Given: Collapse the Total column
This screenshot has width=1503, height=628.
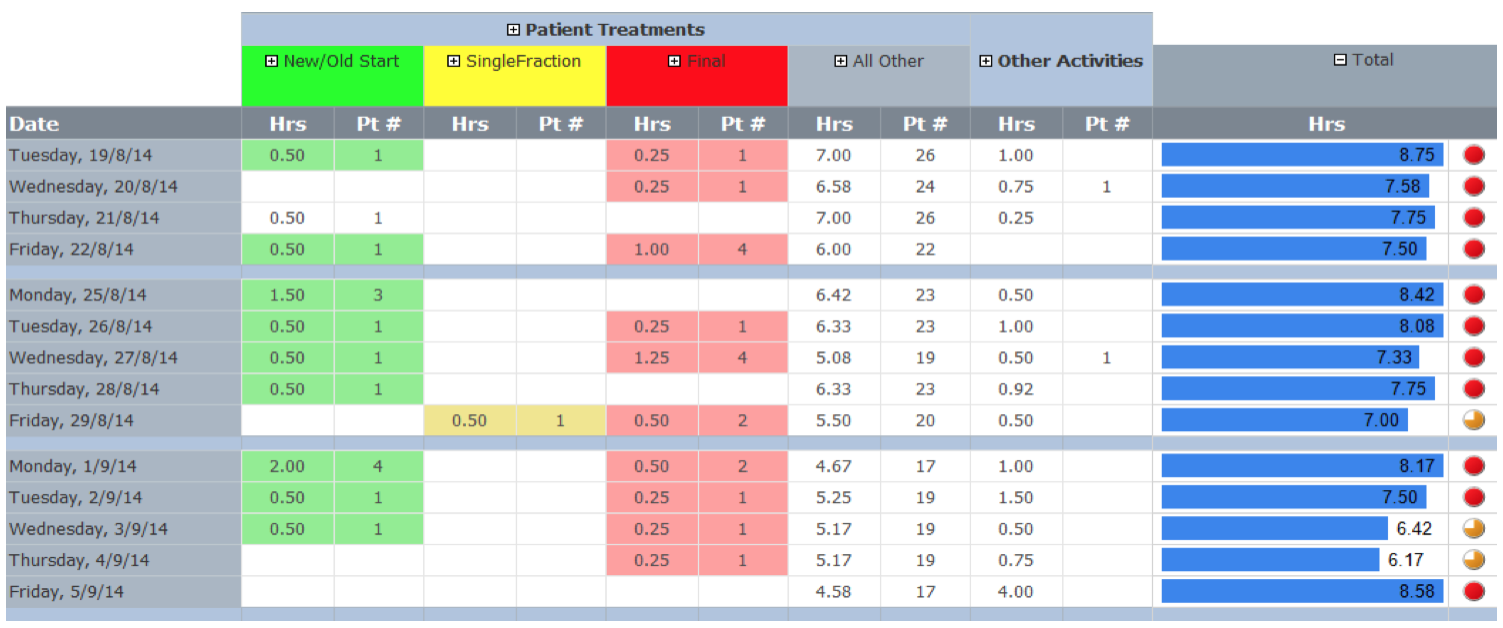Looking at the screenshot, I should tap(1340, 60).
